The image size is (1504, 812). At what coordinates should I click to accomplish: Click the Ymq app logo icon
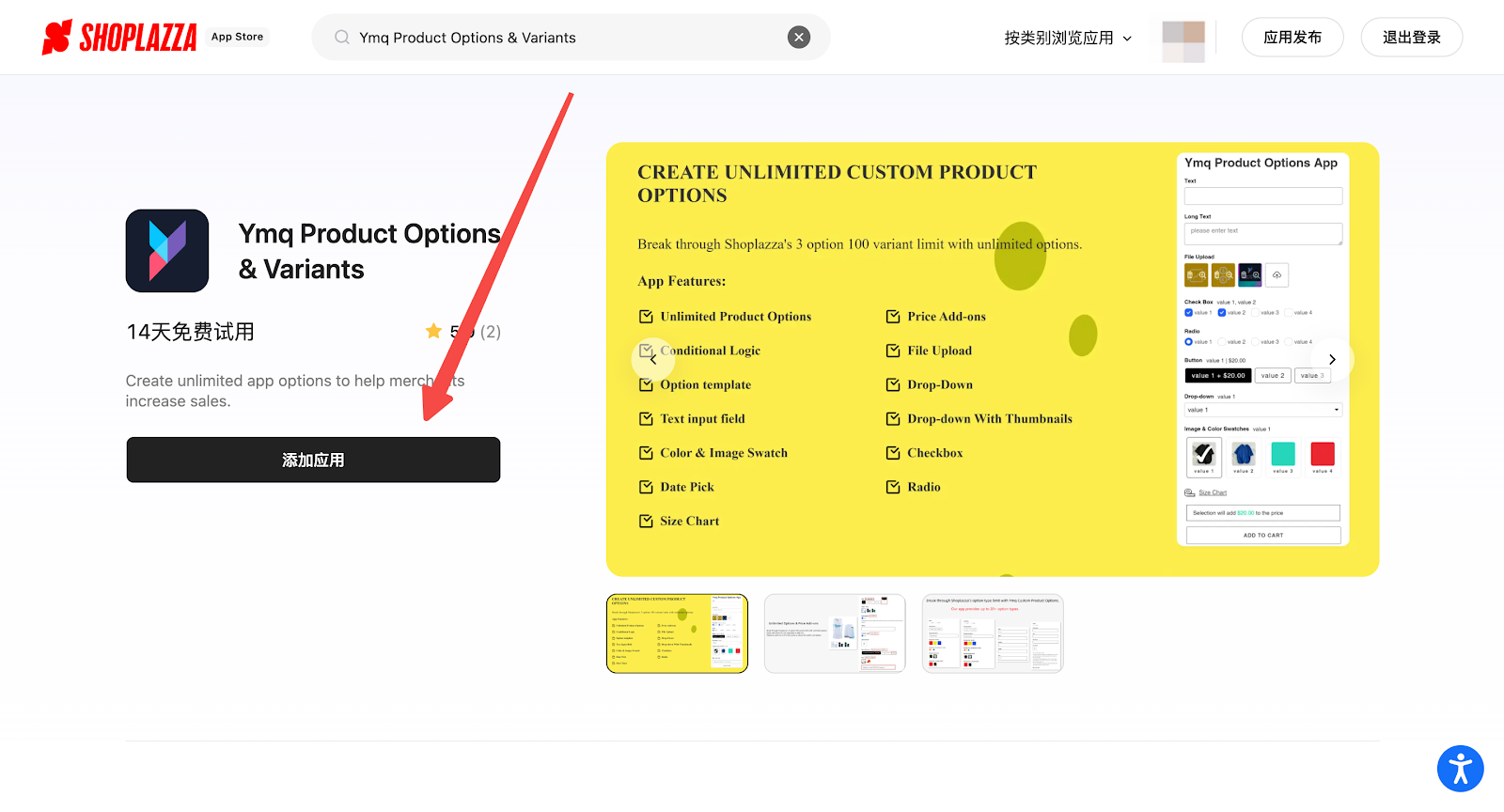click(x=167, y=251)
